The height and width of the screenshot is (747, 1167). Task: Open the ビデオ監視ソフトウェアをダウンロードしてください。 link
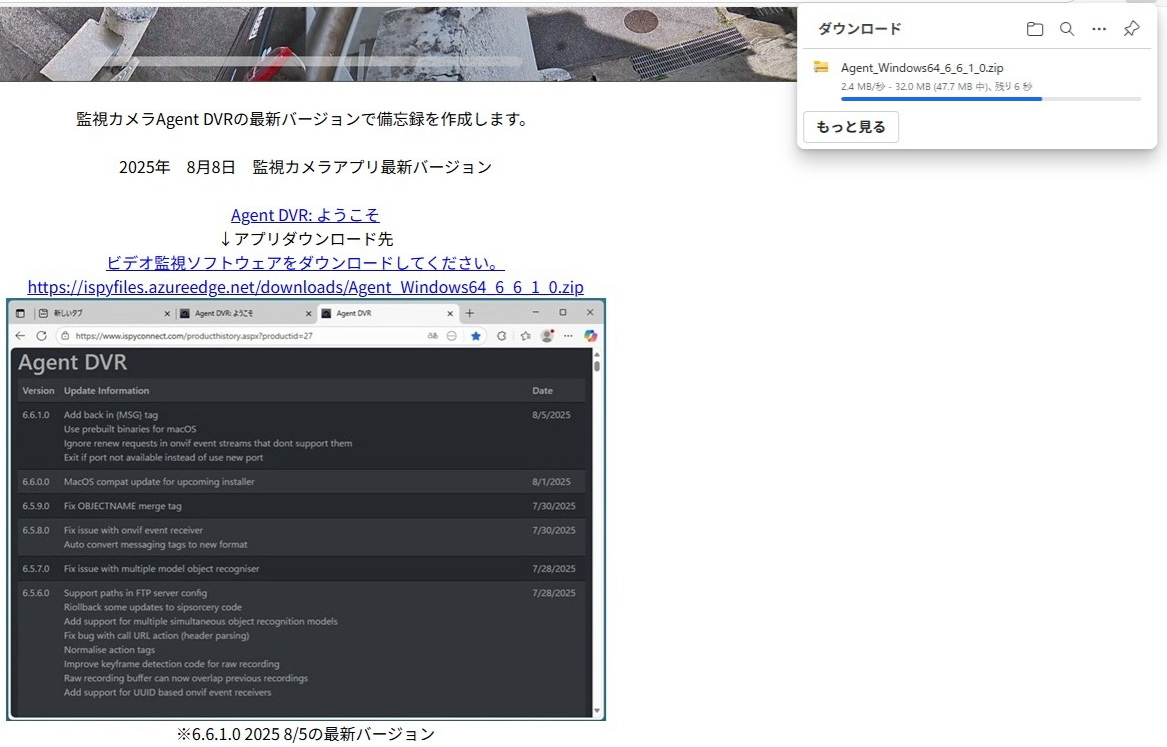point(305,263)
